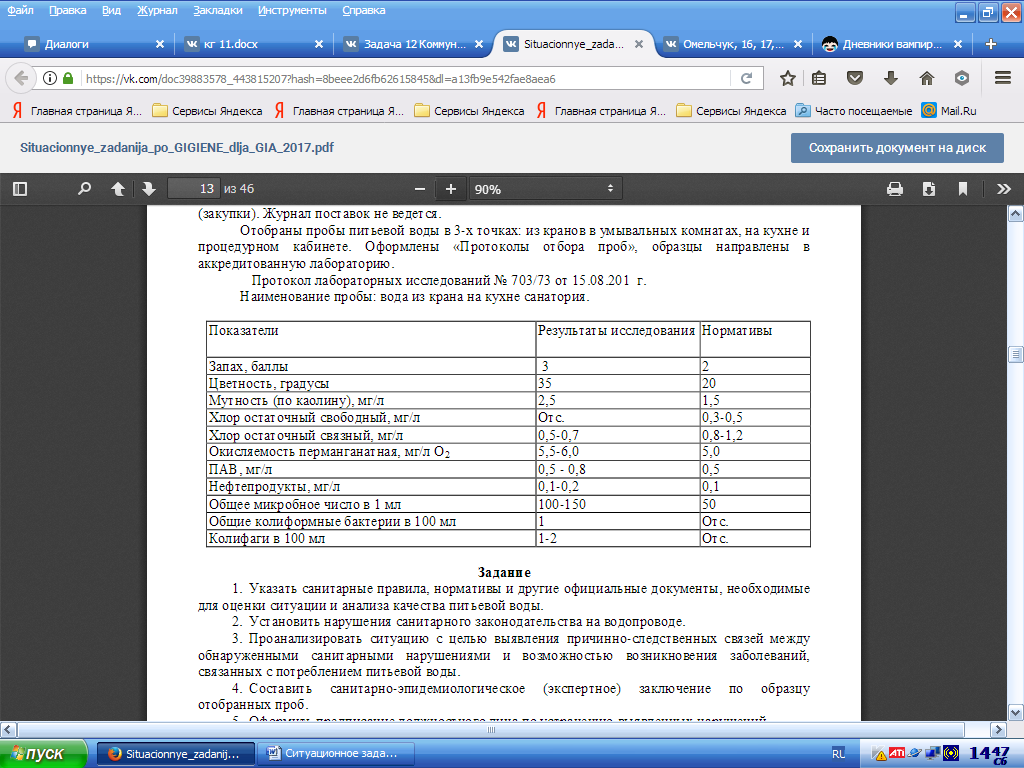1024x768 pixels.
Task: Download the PDF file from viewer toolbar
Action: tap(929, 189)
